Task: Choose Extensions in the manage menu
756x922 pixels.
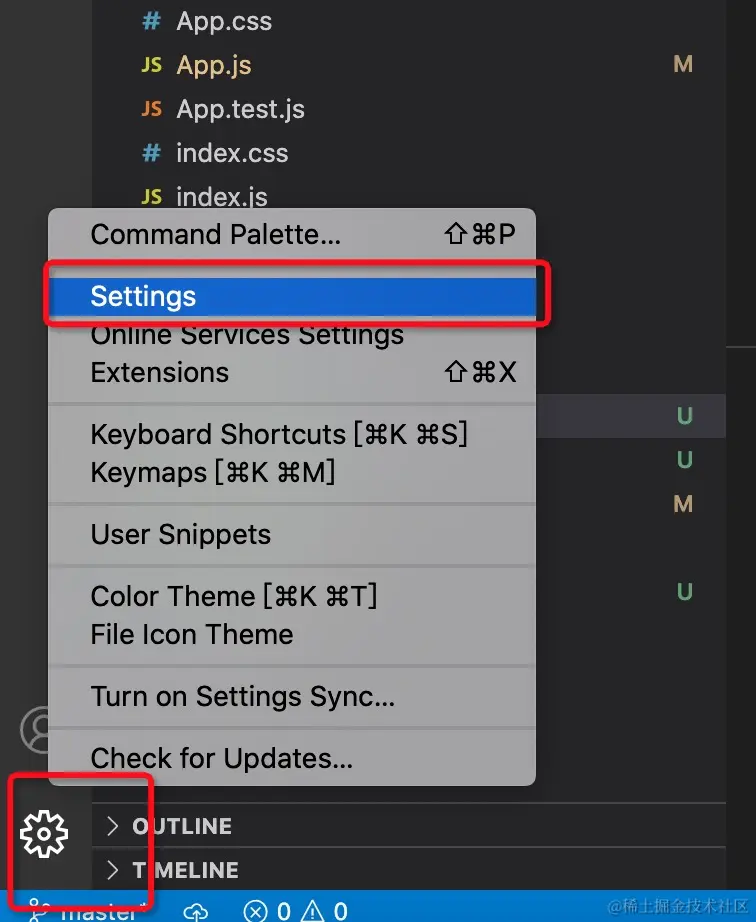Action: click(160, 373)
